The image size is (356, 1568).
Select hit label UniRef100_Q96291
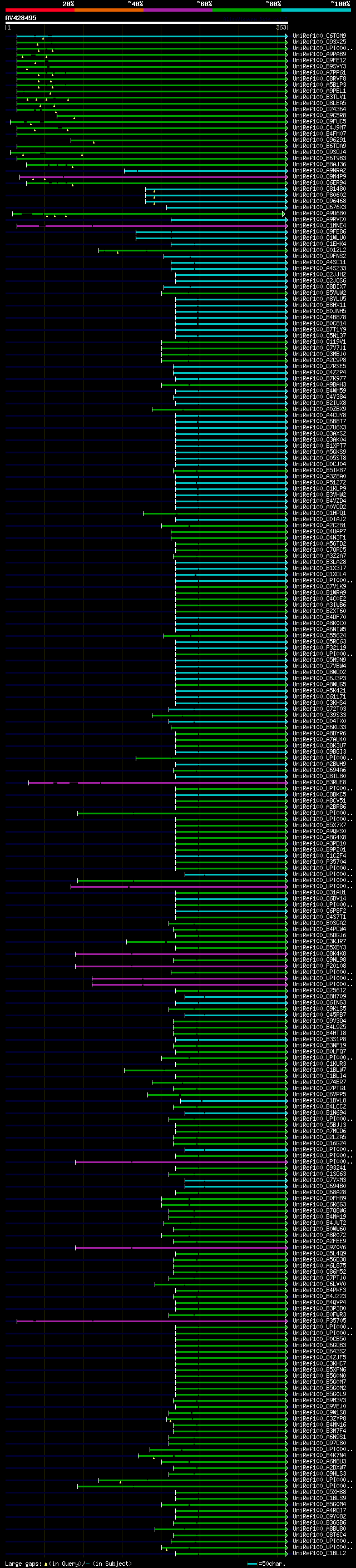click(x=319, y=140)
